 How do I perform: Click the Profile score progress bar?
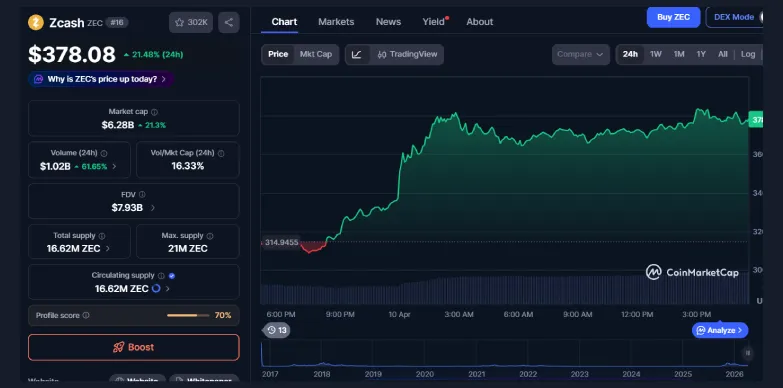click(188, 316)
